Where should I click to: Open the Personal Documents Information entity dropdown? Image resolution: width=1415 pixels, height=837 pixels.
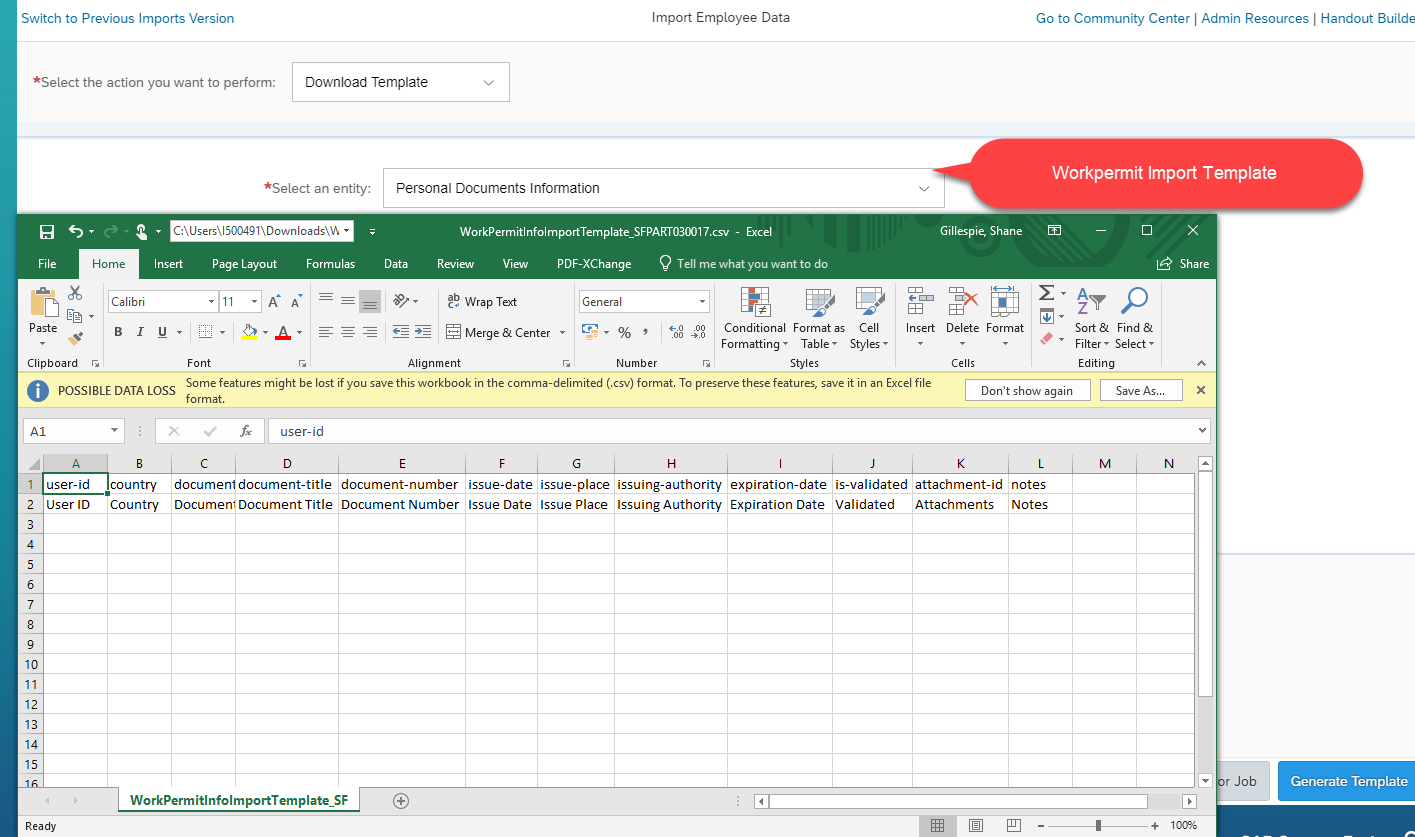pyautogui.click(x=664, y=188)
